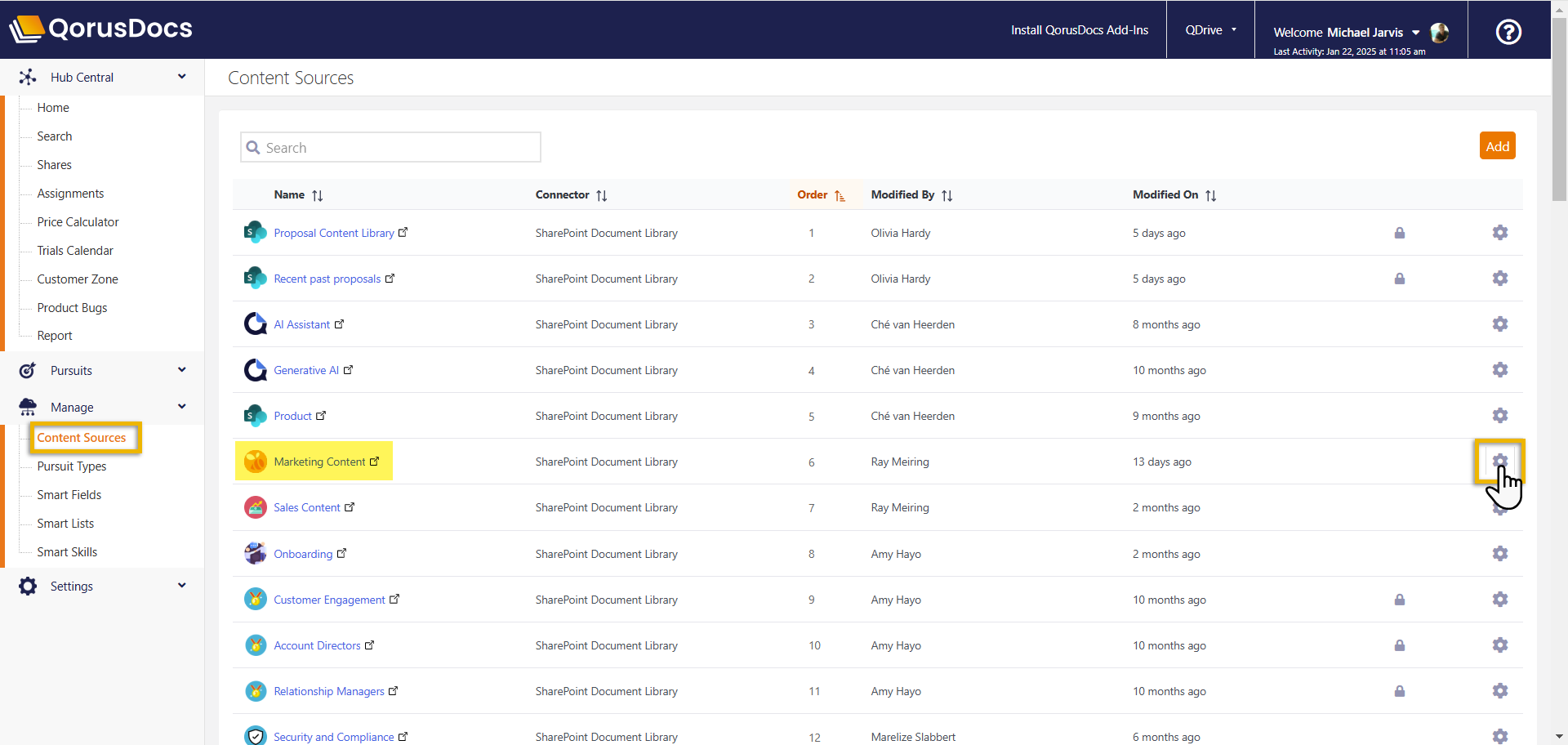Image resolution: width=1568 pixels, height=745 pixels.
Task: Open external link icon beside Proposal Content Library
Action: pos(403,232)
